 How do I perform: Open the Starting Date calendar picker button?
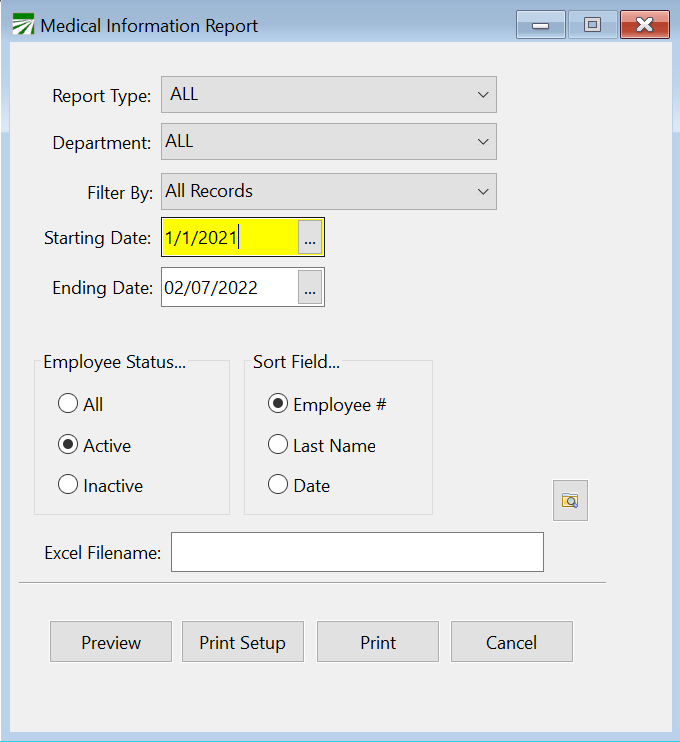click(310, 238)
